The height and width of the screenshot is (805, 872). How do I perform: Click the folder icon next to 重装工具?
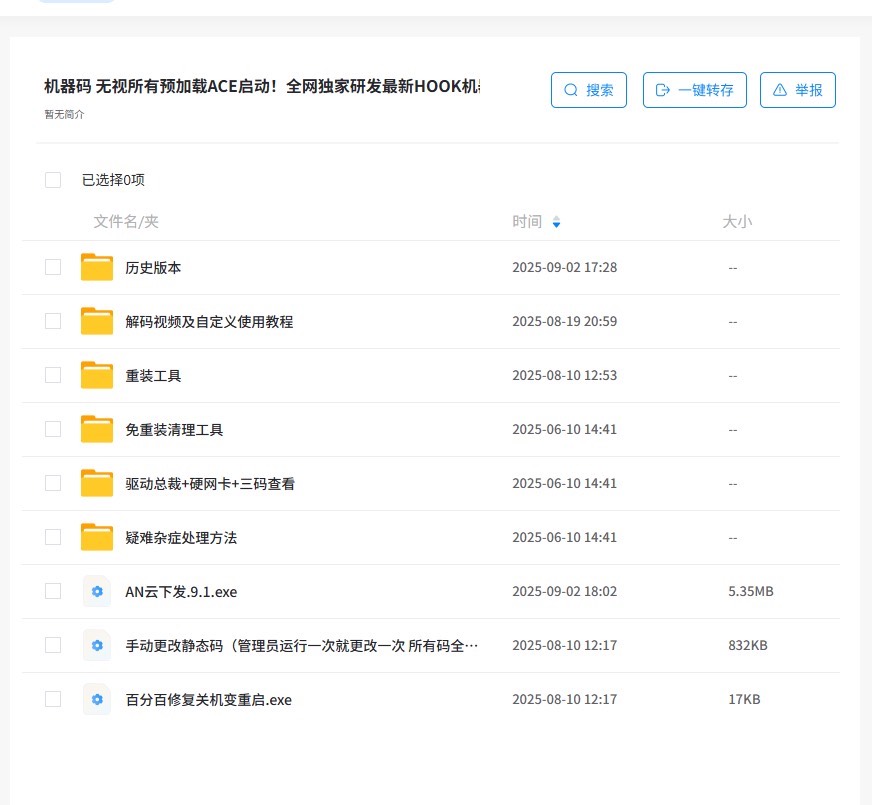tap(97, 376)
